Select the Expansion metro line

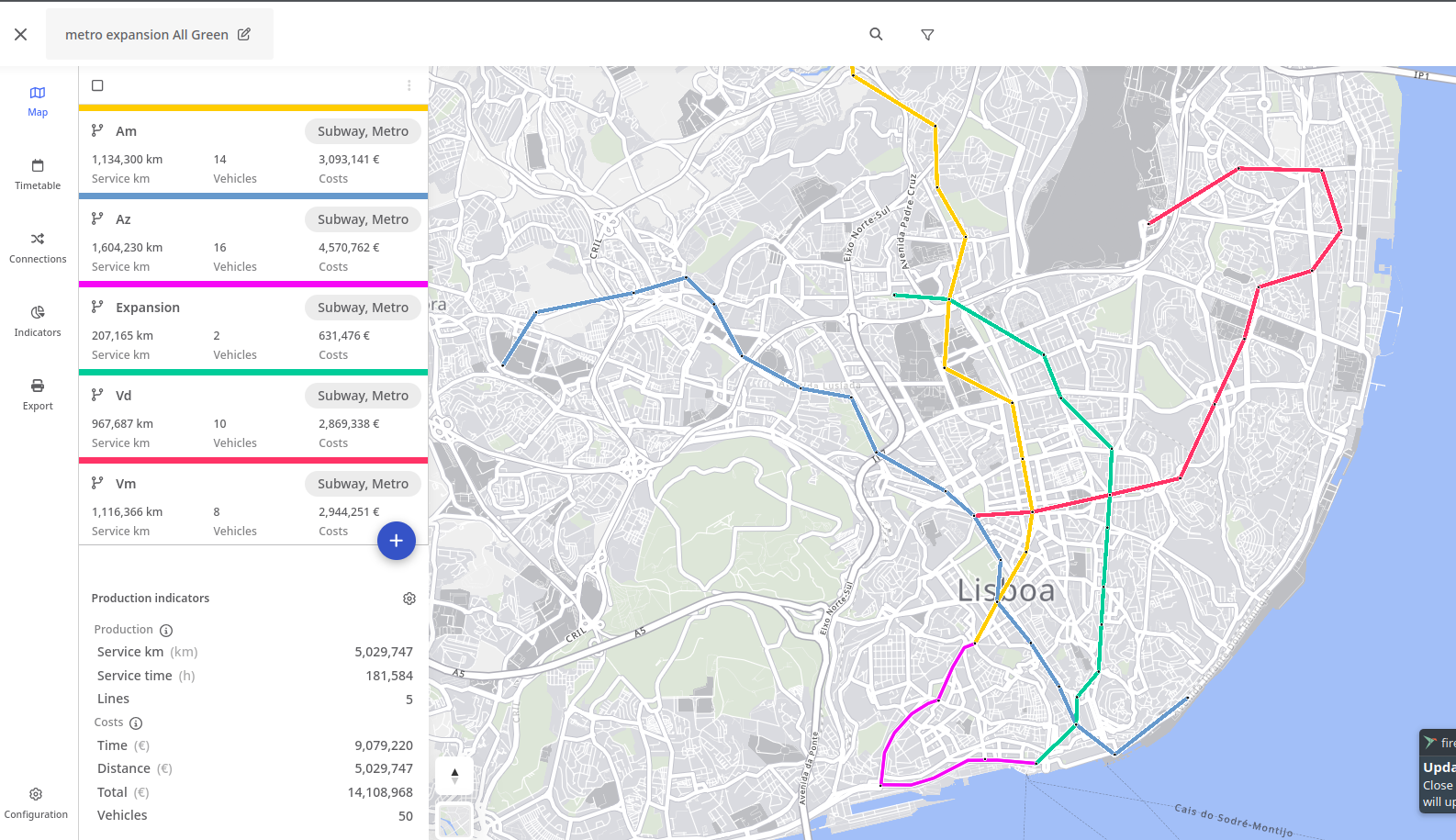tap(148, 308)
